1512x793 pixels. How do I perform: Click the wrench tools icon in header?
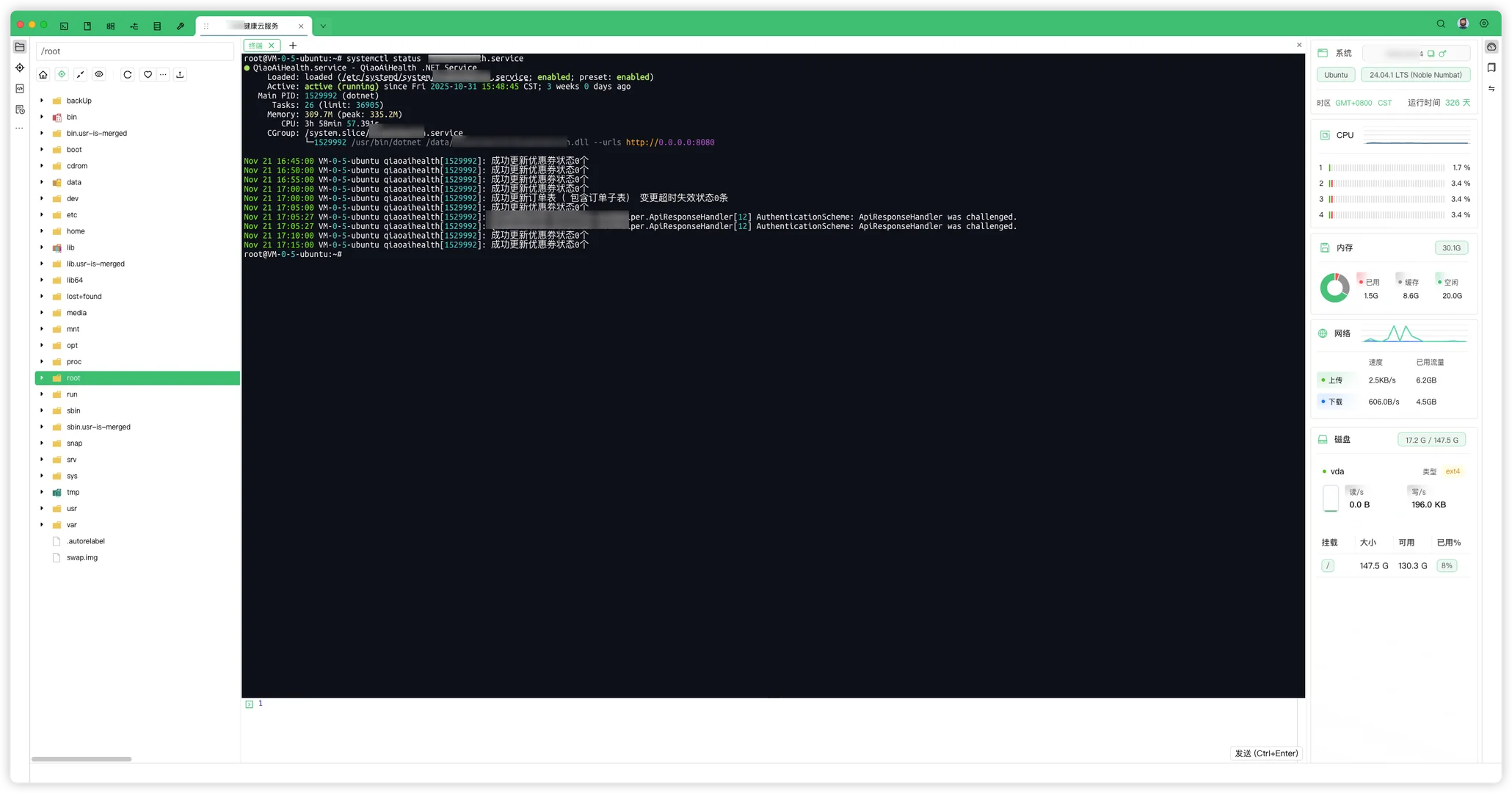click(181, 26)
